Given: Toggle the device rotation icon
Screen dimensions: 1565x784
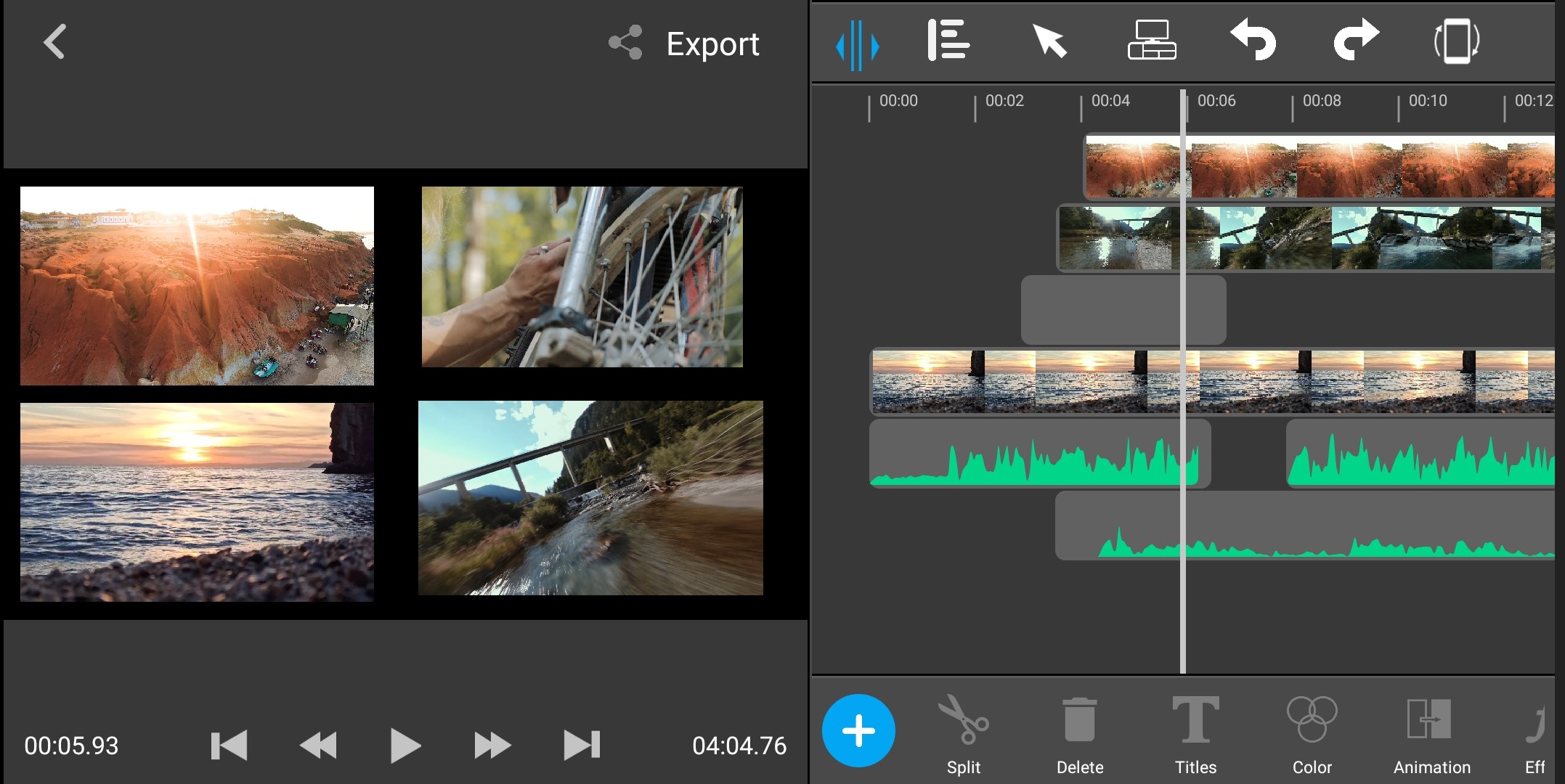Looking at the screenshot, I should 1456,41.
